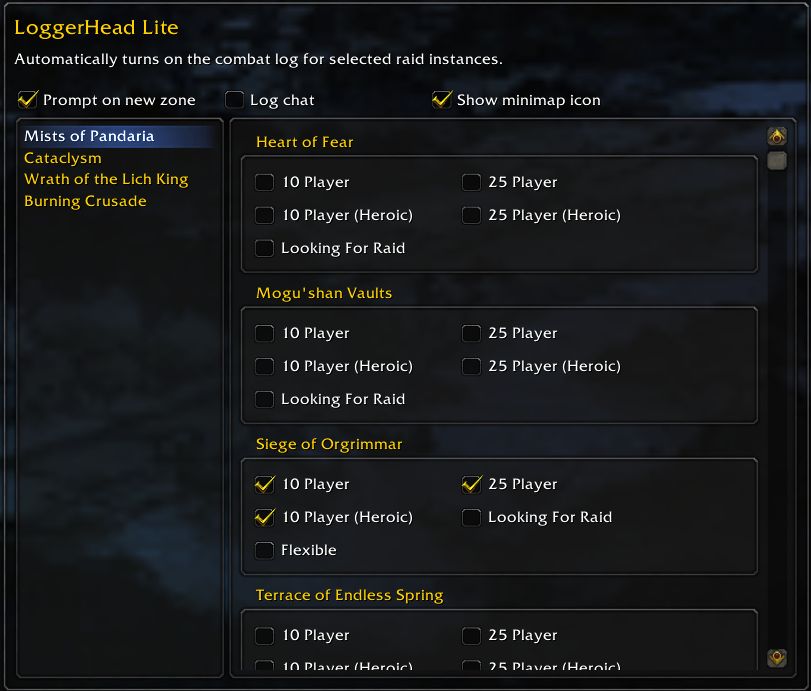This screenshot has height=691, width=811.
Task: Enable Terrace of Endless Spring 25 Player
Action: [x=472, y=636]
